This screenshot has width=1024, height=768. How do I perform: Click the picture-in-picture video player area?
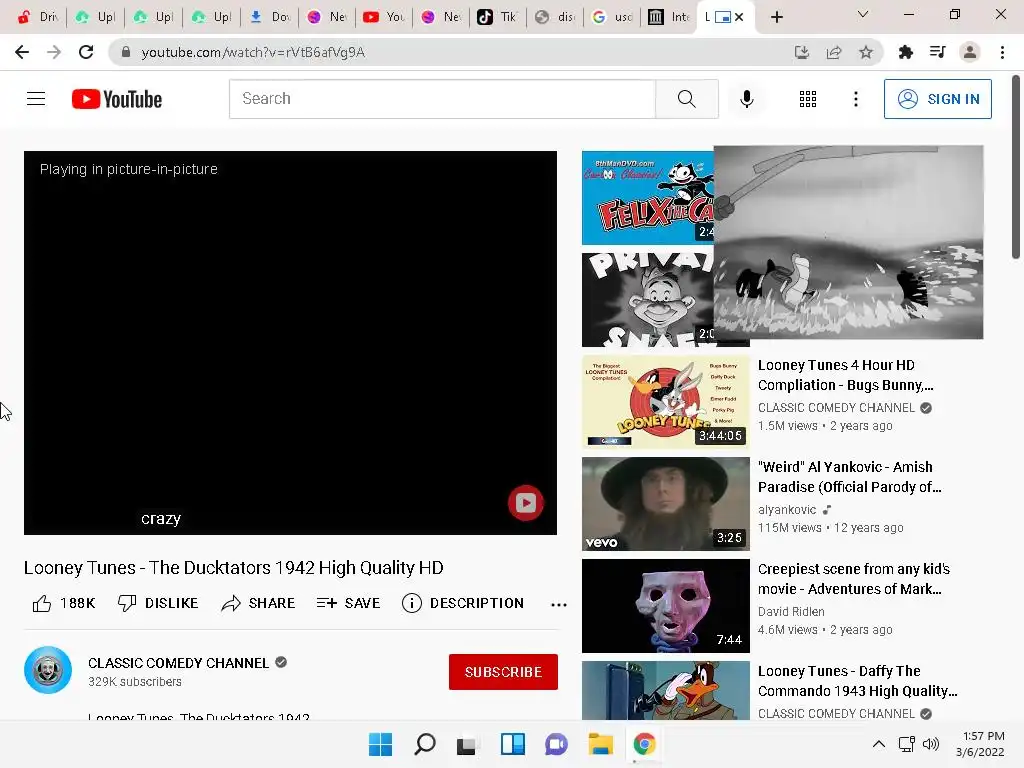coord(290,343)
